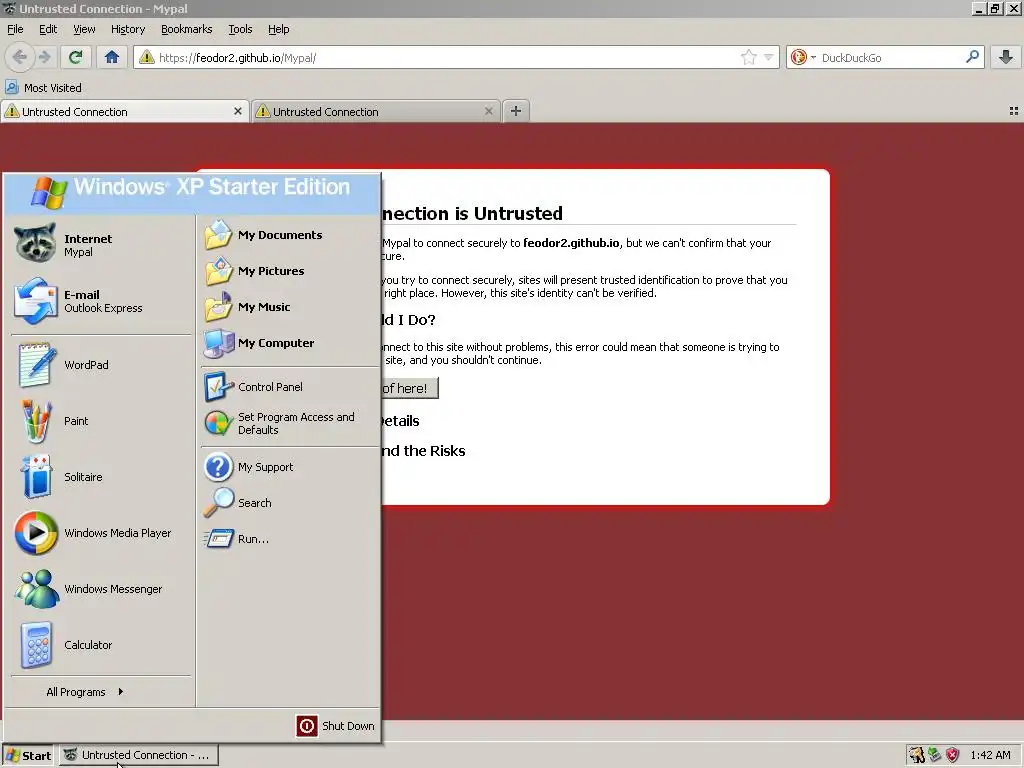
Task: Open Most Visited bookmarks
Action: click(44, 88)
